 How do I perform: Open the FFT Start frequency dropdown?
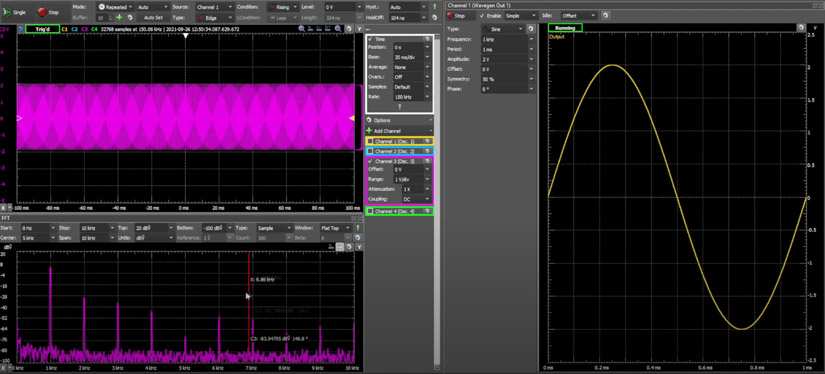click(x=38, y=228)
